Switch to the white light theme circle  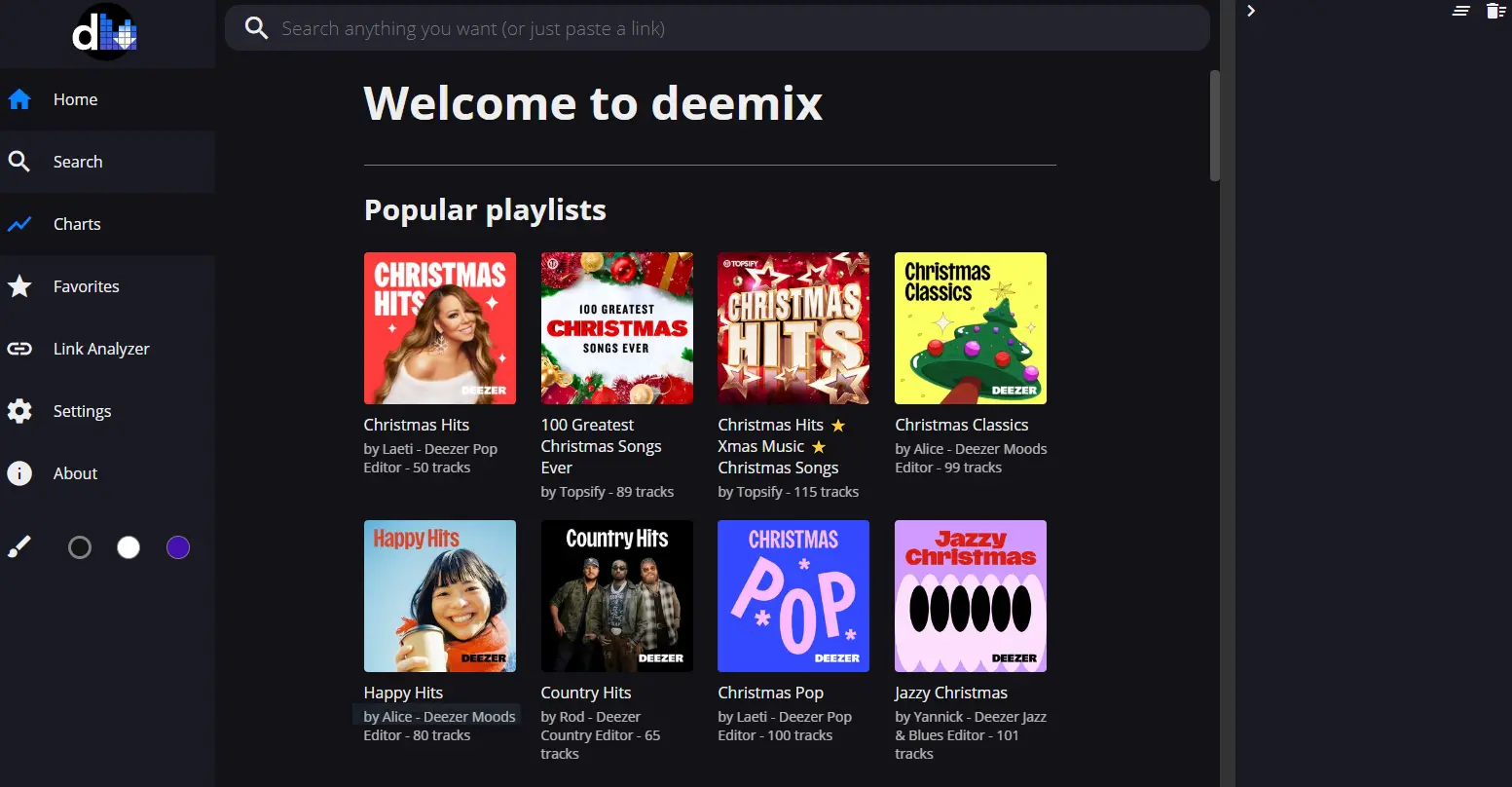point(129,547)
